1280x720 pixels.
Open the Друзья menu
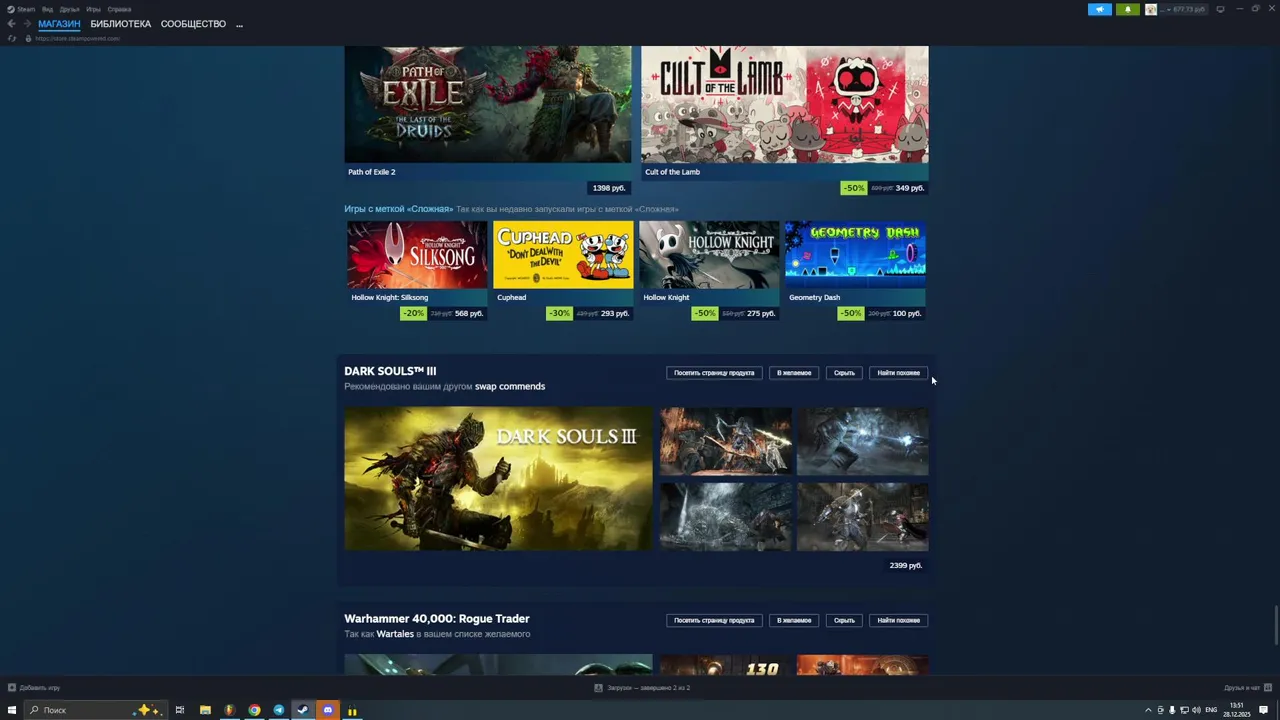pos(69,9)
